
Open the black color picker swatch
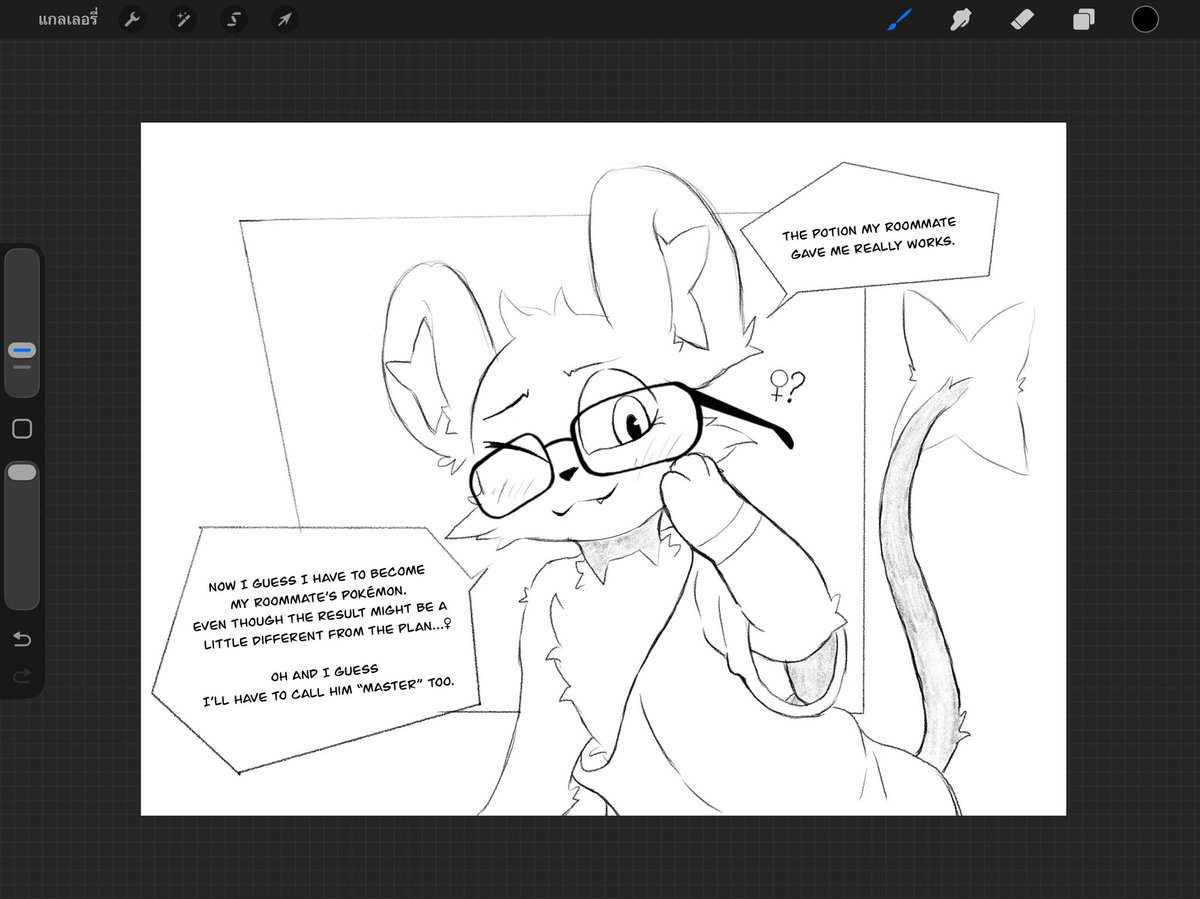1145,19
